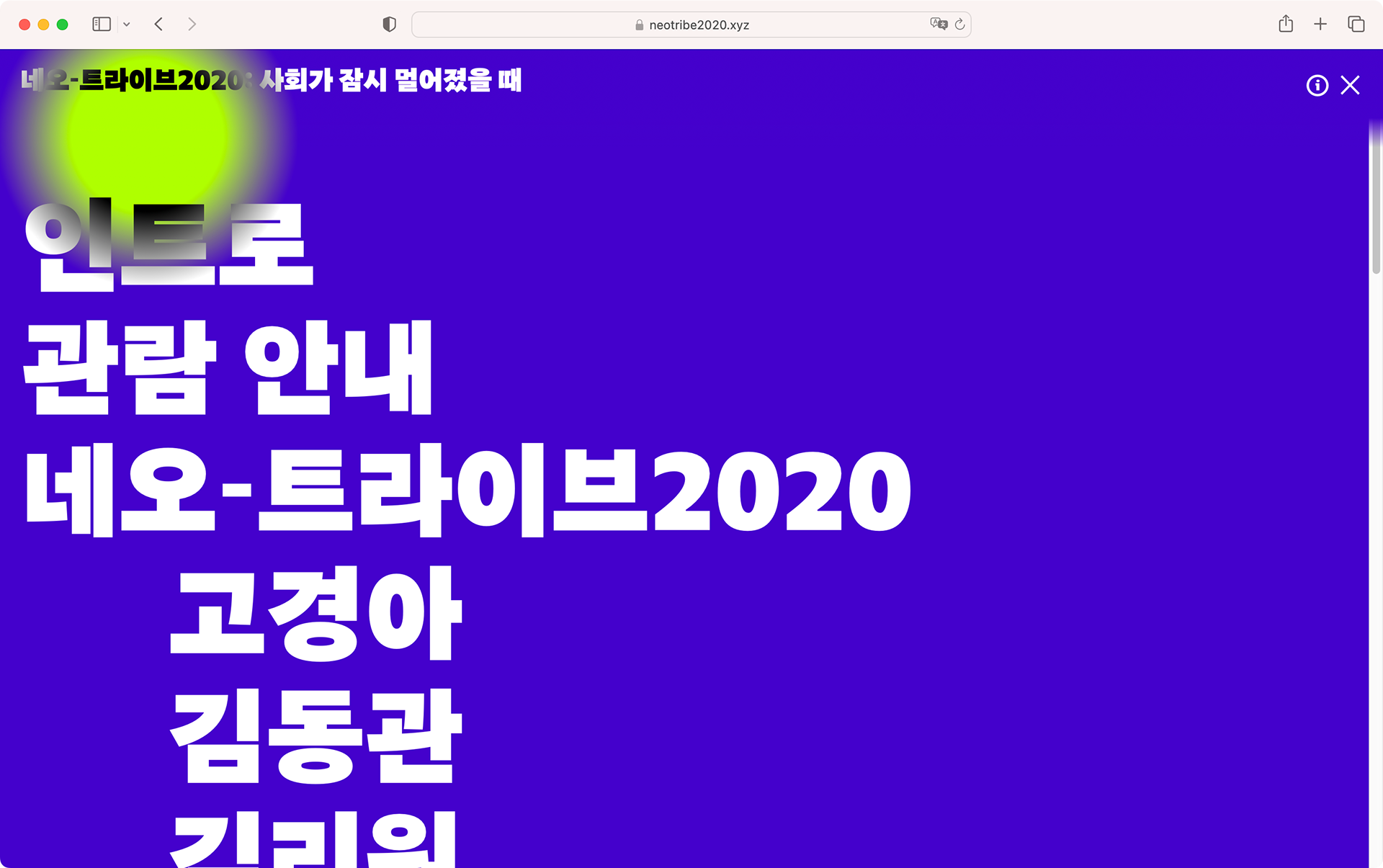The width and height of the screenshot is (1383, 868).
Task: Toggle the Safari sidebar button
Action: (x=102, y=24)
